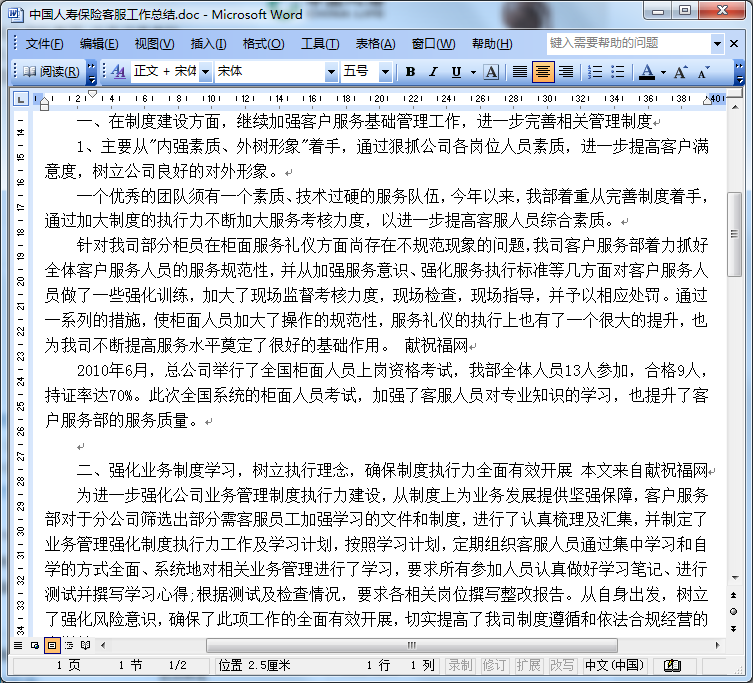Screen dimensions: 753x683
Task: Toggle bulleted list
Action: tap(618, 72)
